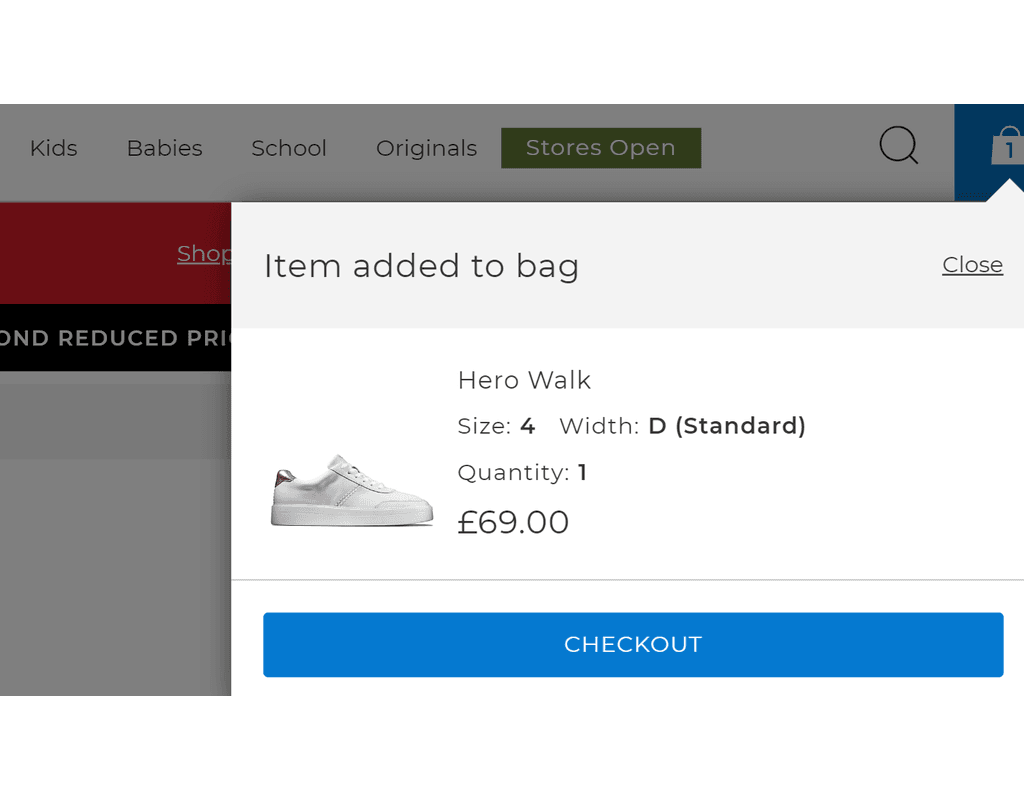Click the Size 4 label

point(496,426)
